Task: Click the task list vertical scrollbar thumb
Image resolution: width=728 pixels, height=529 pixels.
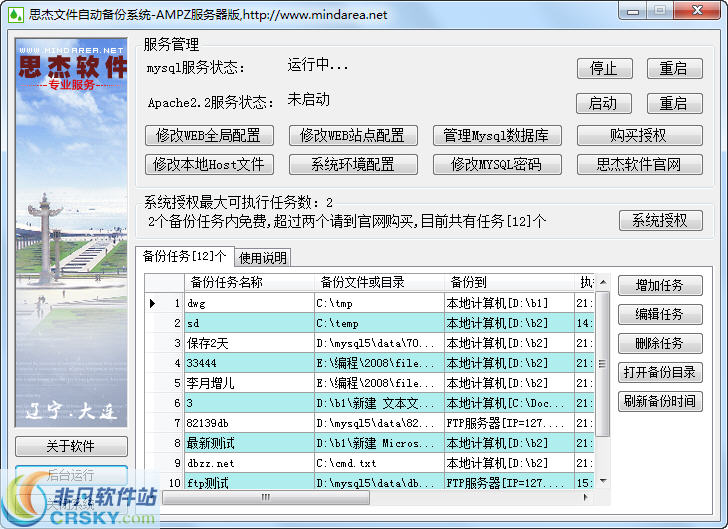Action: [603, 364]
